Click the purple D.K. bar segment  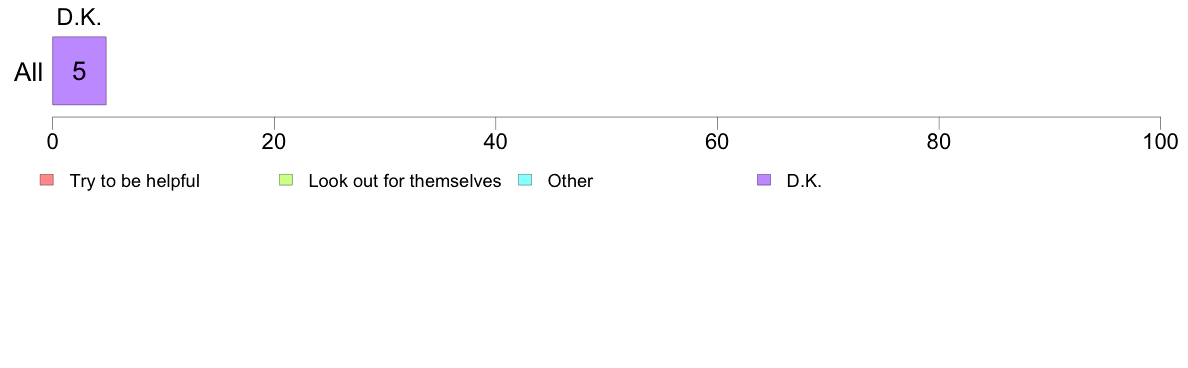point(79,70)
